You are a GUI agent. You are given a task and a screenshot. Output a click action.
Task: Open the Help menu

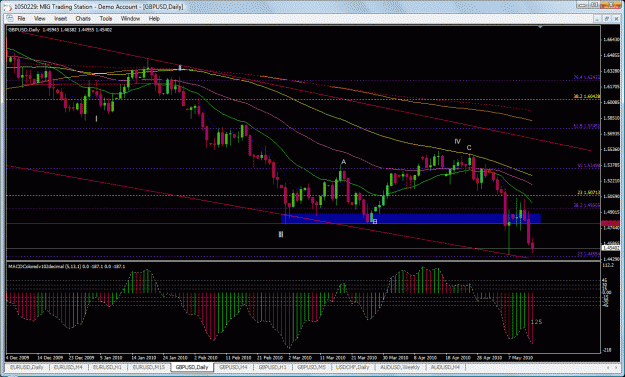154,18
